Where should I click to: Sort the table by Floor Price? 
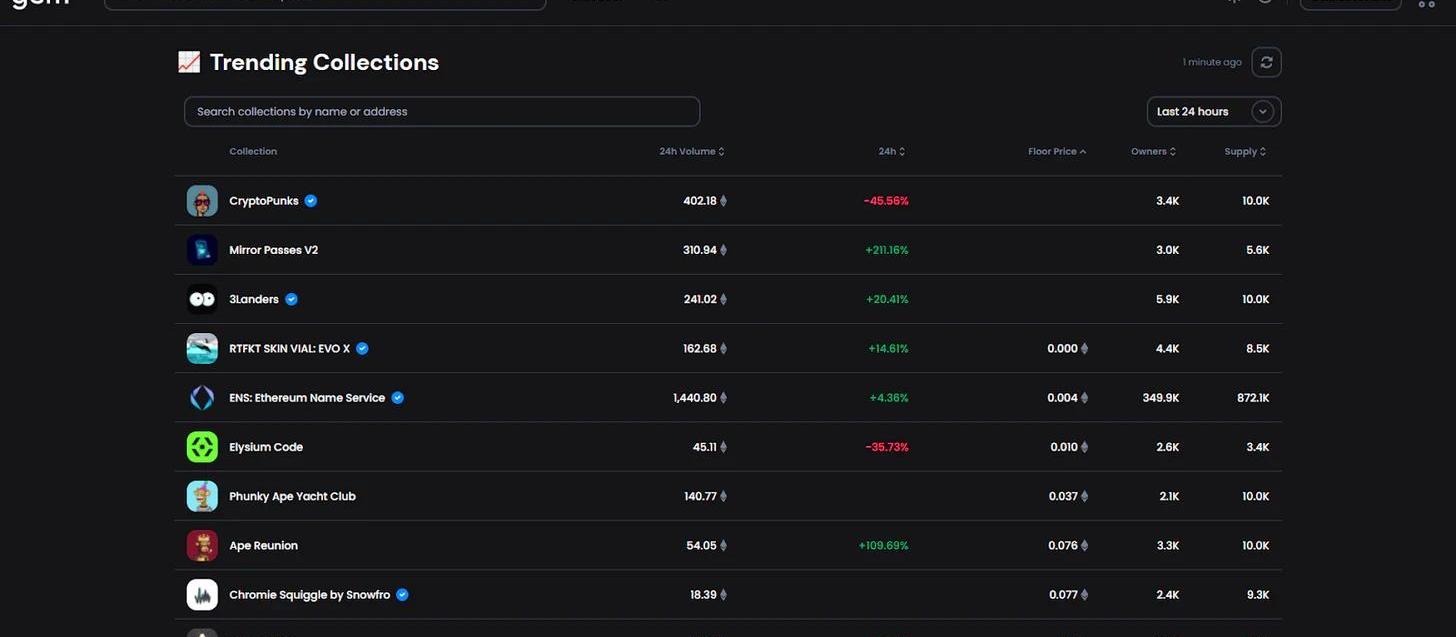click(1057, 152)
